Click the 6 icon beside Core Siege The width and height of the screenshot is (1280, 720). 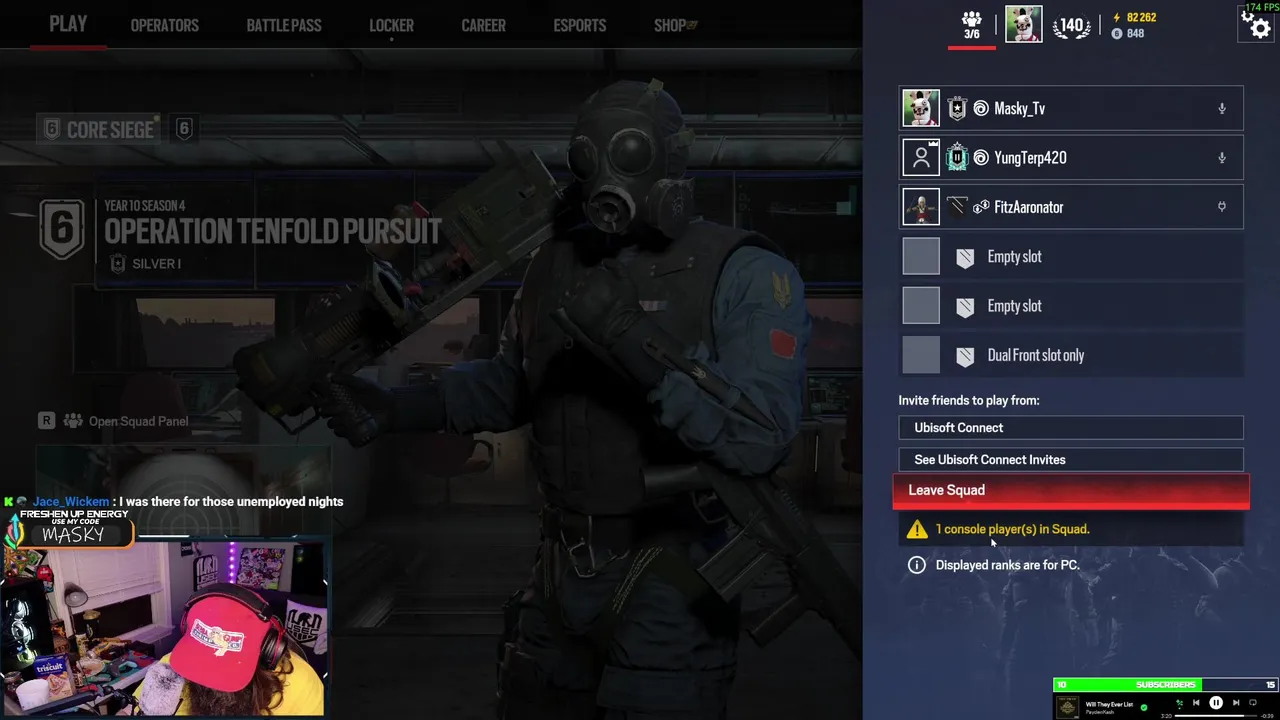[184, 128]
